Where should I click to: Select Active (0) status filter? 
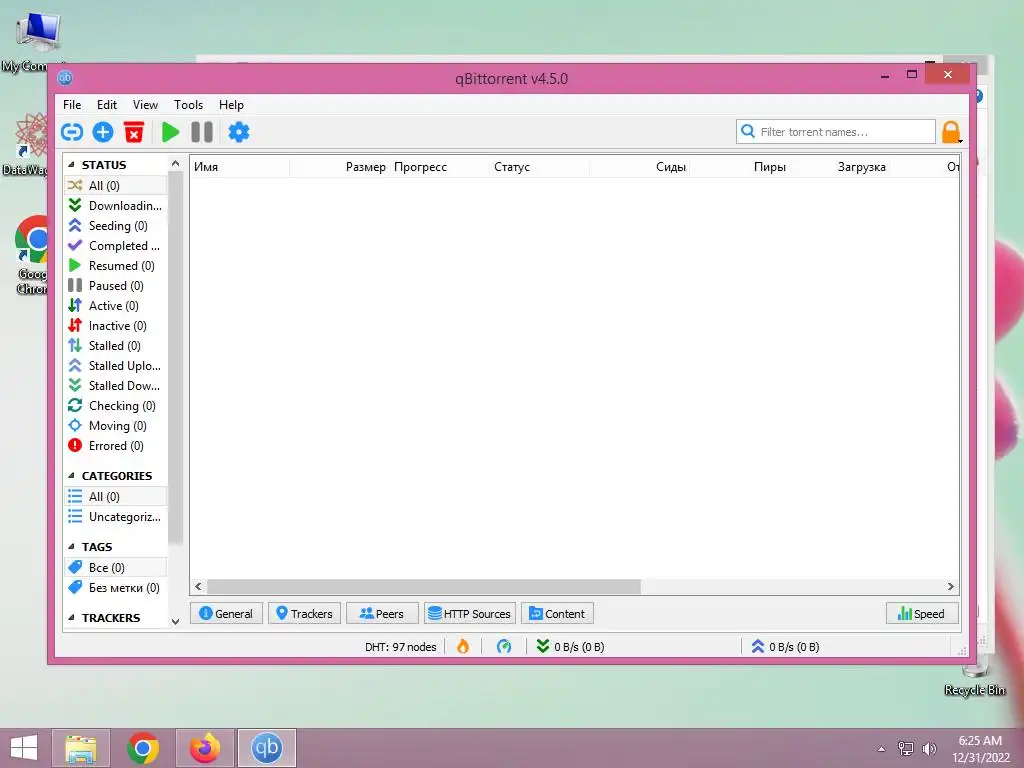click(x=116, y=306)
